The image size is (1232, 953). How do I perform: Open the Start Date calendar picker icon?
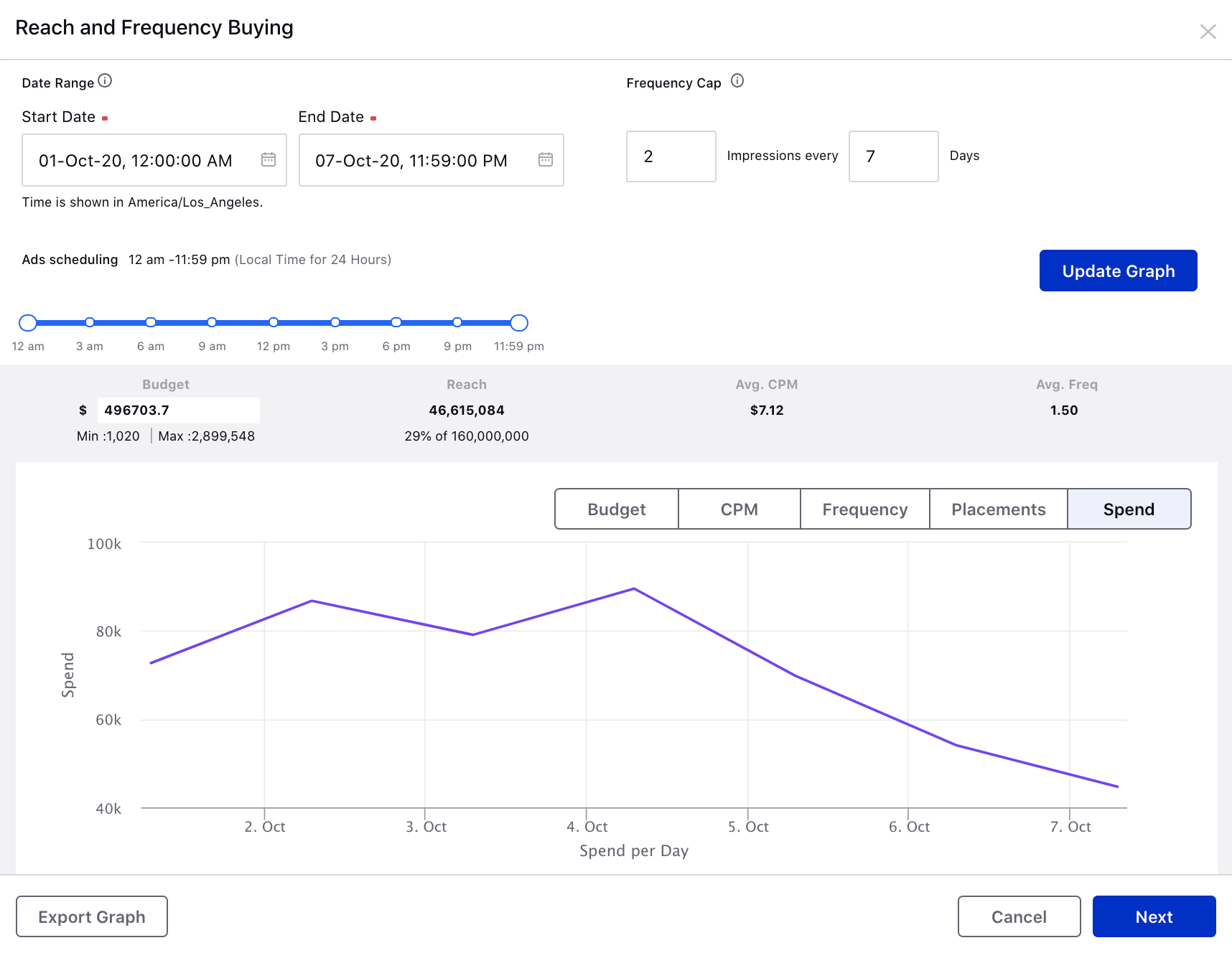coord(269,159)
